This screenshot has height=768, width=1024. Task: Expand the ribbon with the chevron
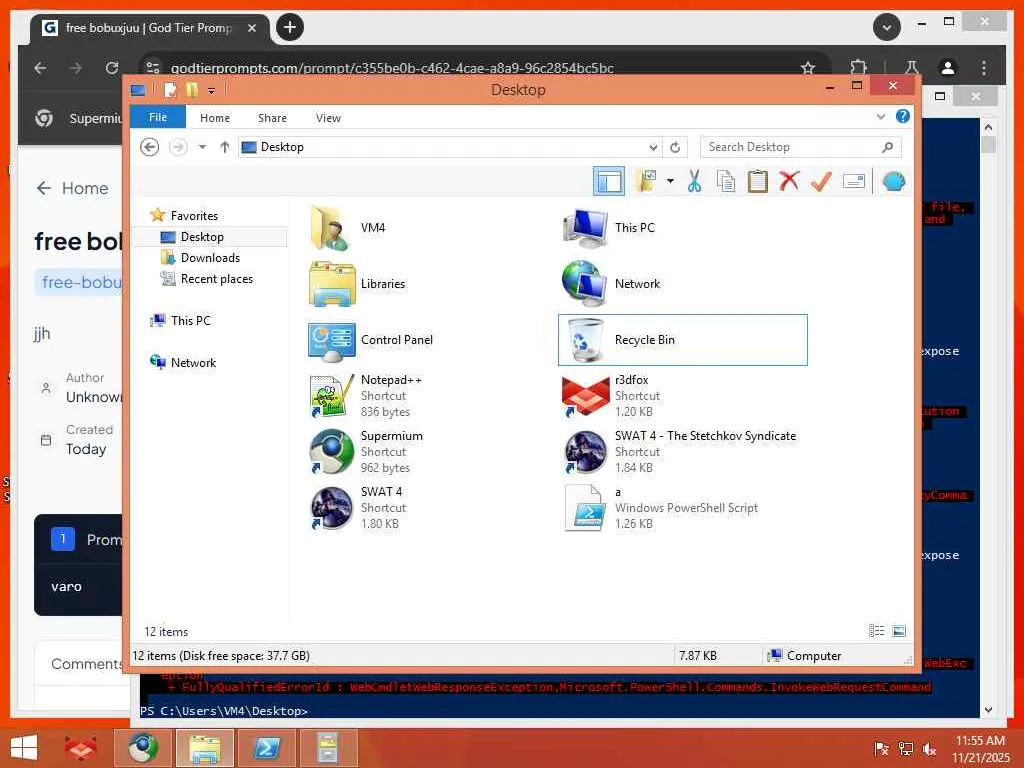point(881,117)
